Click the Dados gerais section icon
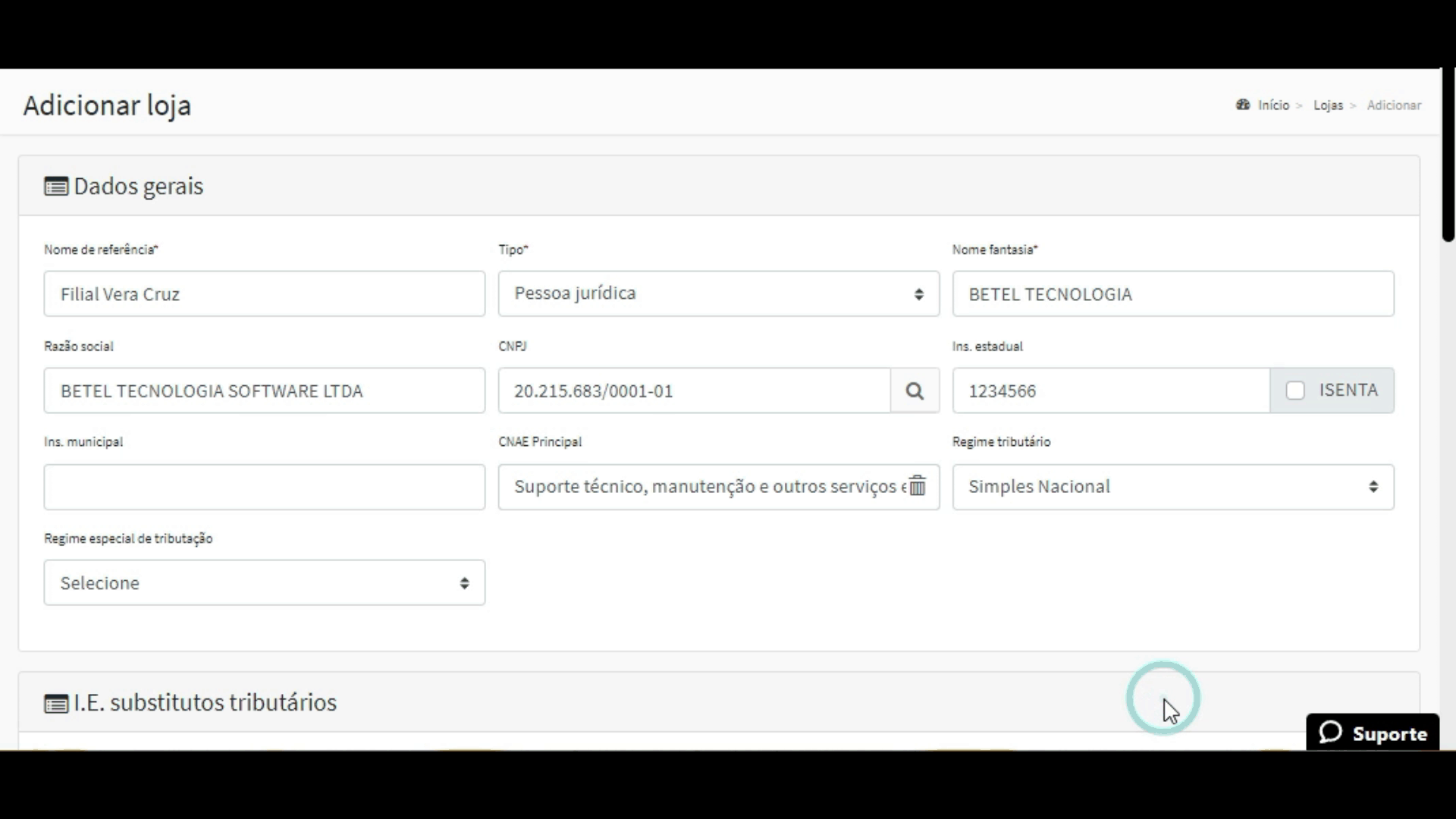 coord(56,187)
